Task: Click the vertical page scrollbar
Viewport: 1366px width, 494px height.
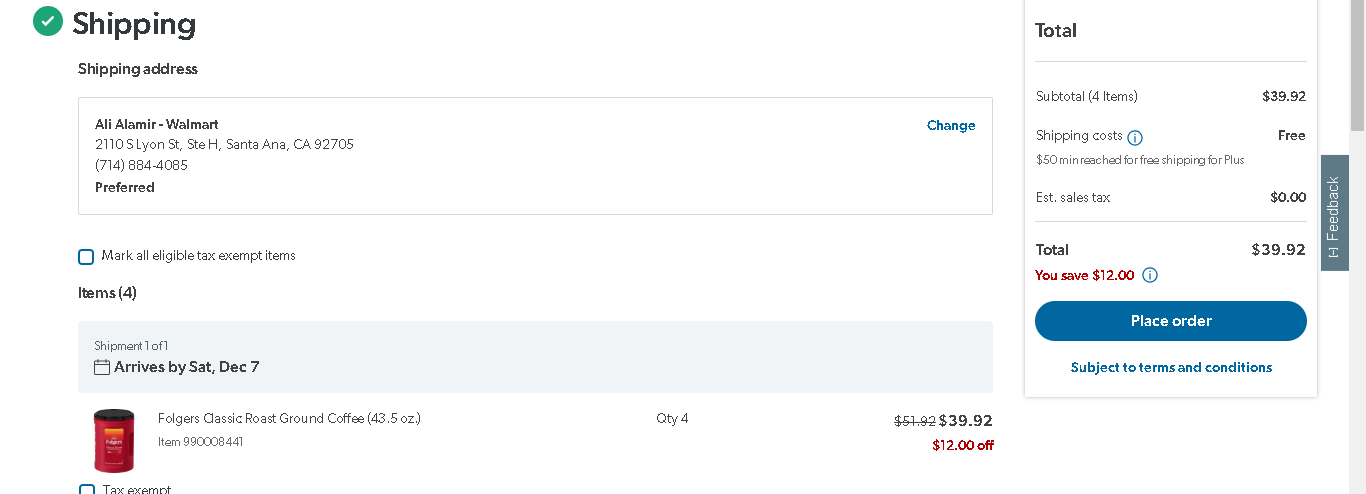Action: (x=1357, y=247)
